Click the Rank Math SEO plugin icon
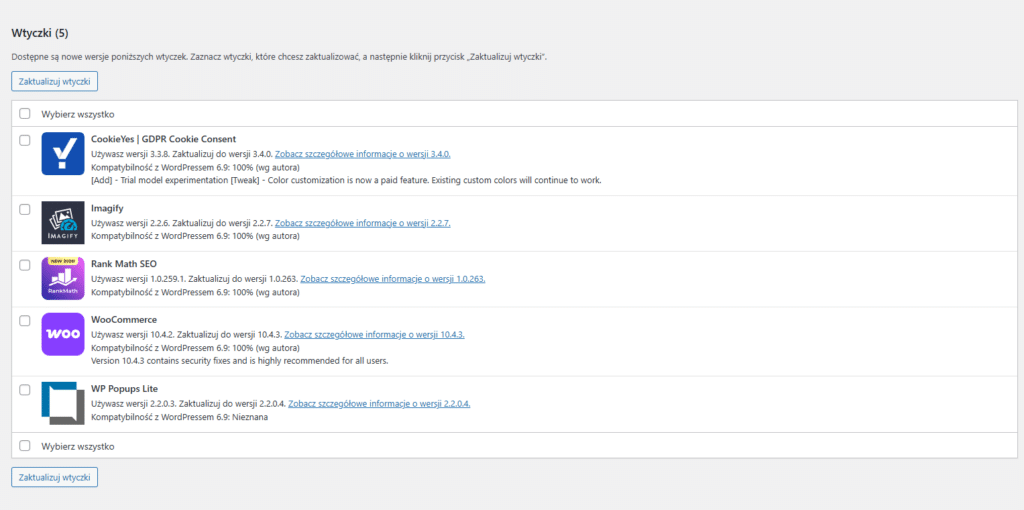Screen dimensions: 1024x510 pos(63,278)
